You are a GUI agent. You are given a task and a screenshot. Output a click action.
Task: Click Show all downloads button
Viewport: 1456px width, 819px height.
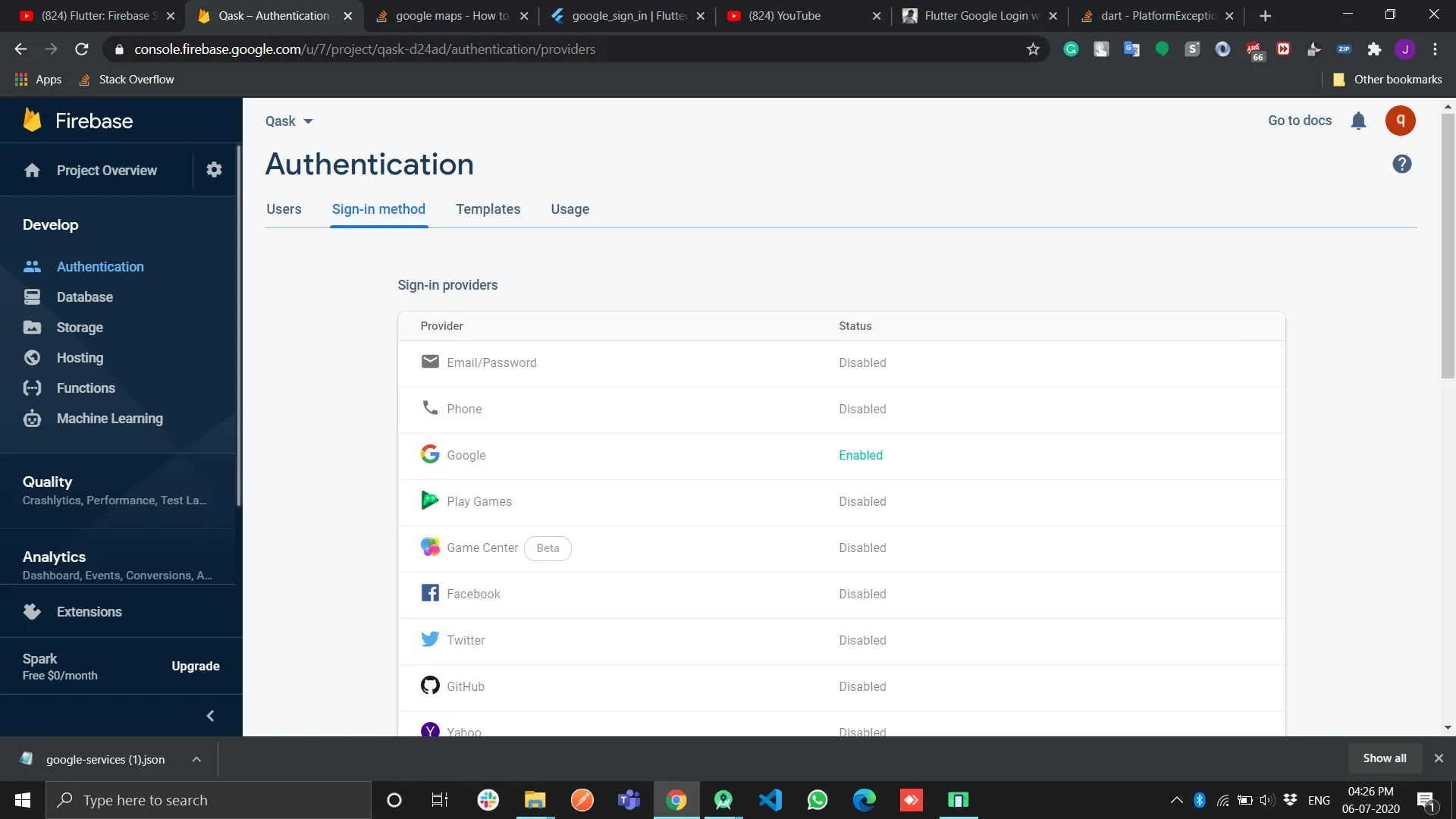pos(1384,758)
